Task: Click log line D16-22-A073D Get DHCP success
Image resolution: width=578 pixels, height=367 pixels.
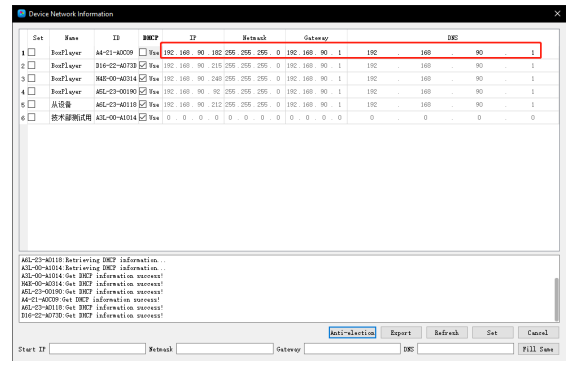Action: [x=92, y=315]
